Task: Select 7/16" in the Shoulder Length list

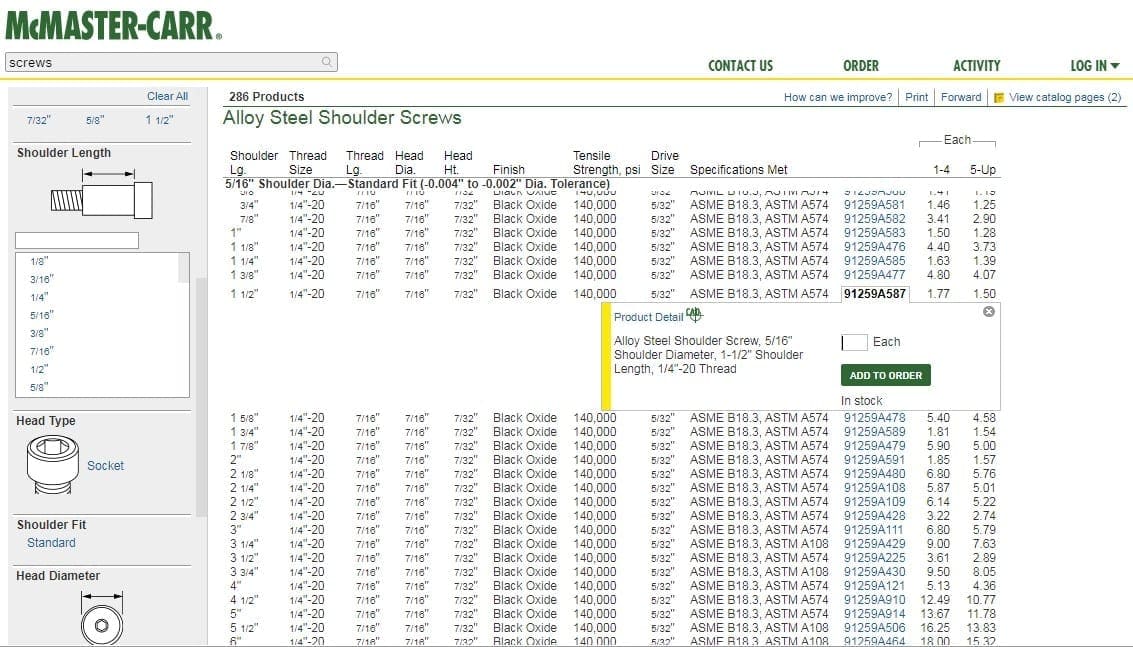Action: [42, 351]
